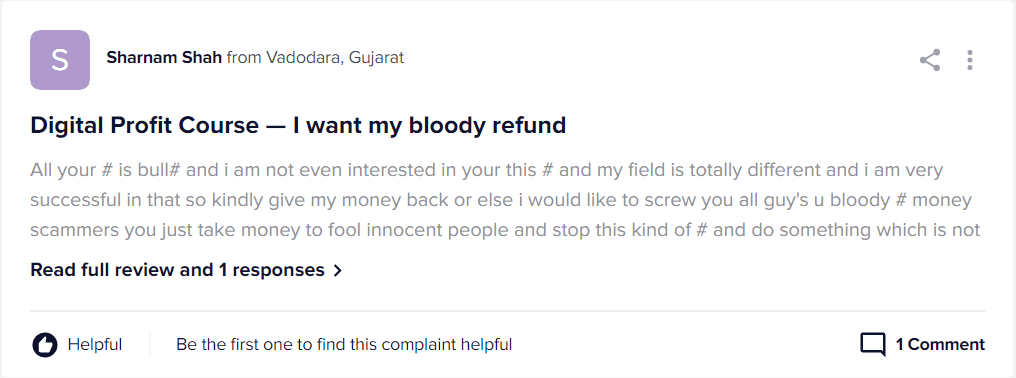Image resolution: width=1016 pixels, height=378 pixels.
Task: Click the words 'I want my bloody refund'
Action: tap(430, 124)
